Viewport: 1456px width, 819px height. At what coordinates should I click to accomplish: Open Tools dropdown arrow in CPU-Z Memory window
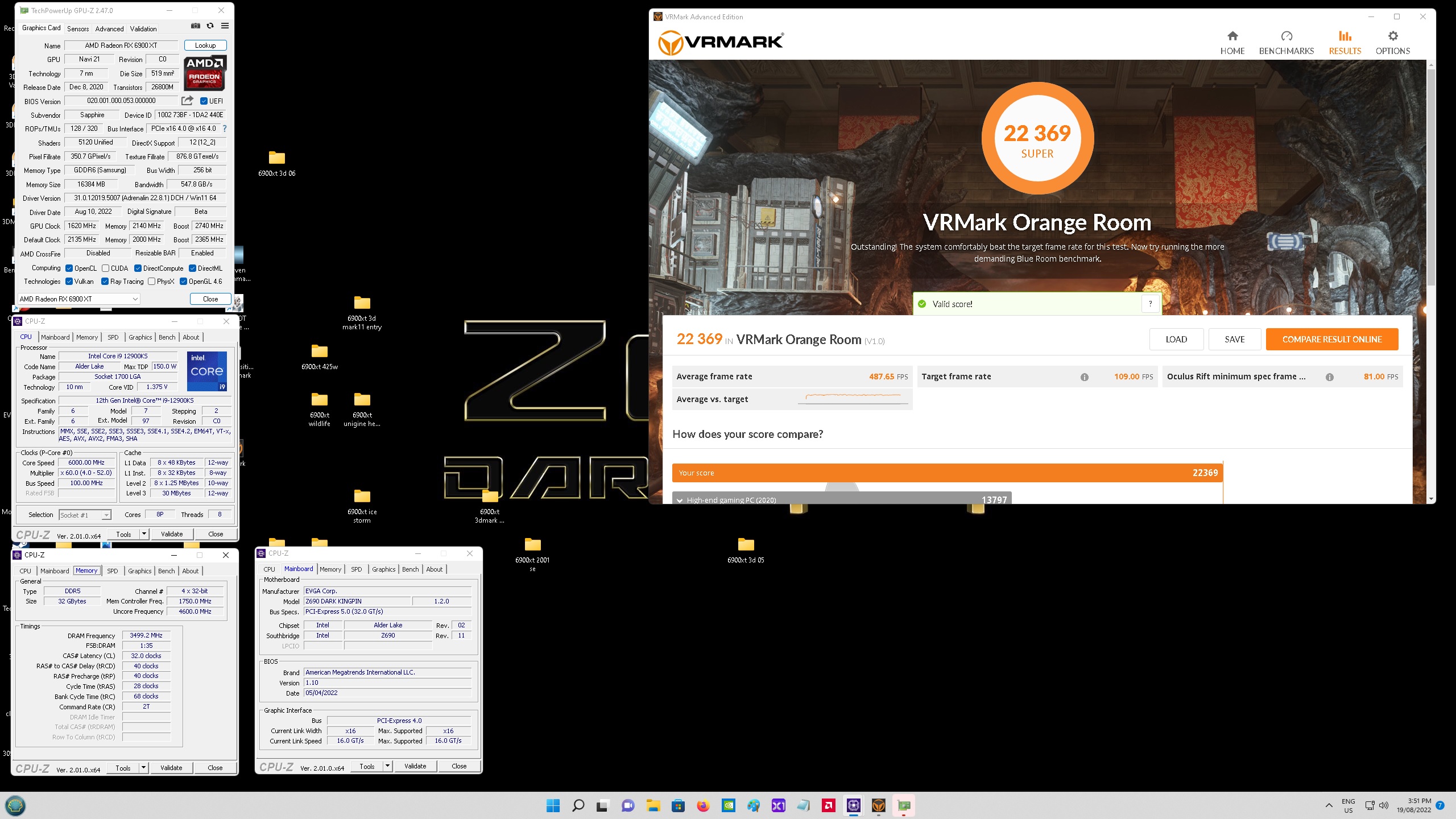click(x=143, y=768)
